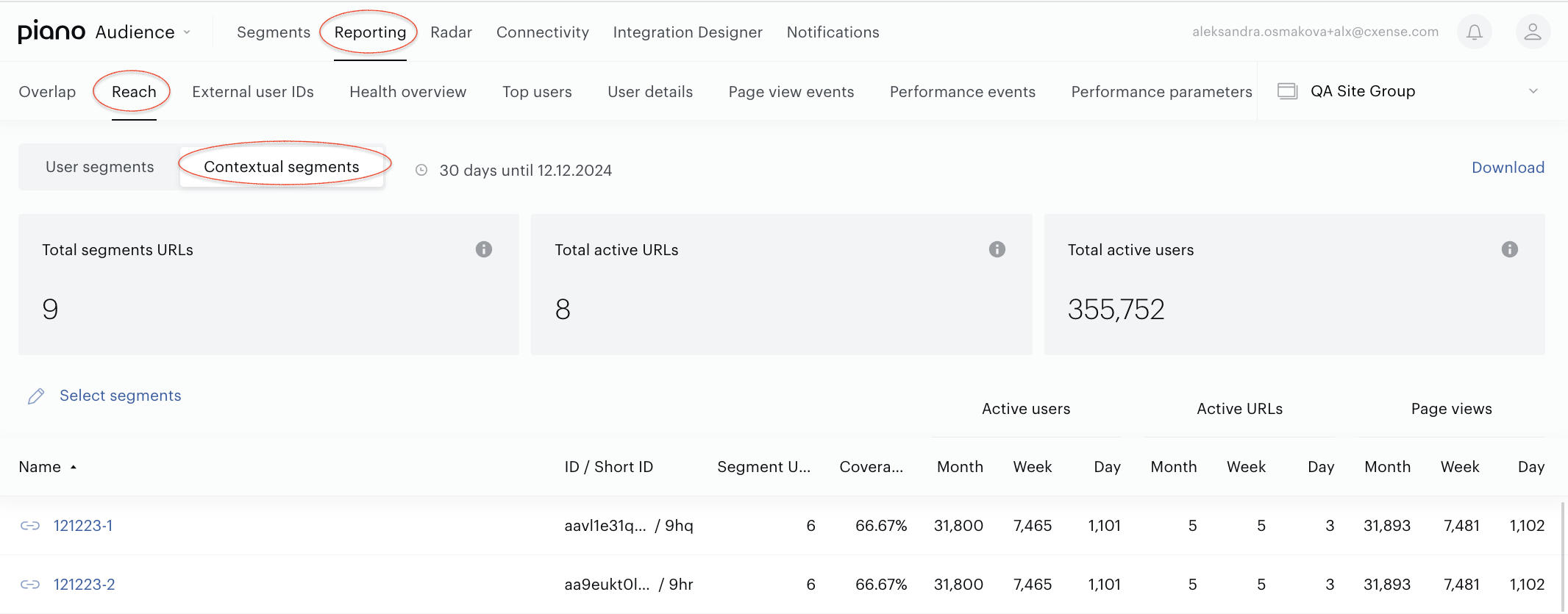Click info icon on Total active URLs
The width and height of the screenshot is (1568, 614).
[997, 249]
